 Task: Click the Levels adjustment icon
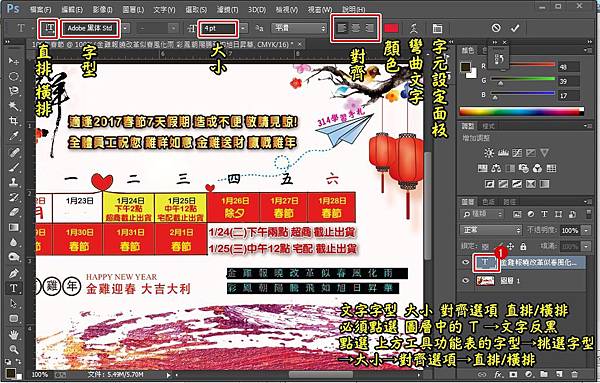tap(503, 153)
